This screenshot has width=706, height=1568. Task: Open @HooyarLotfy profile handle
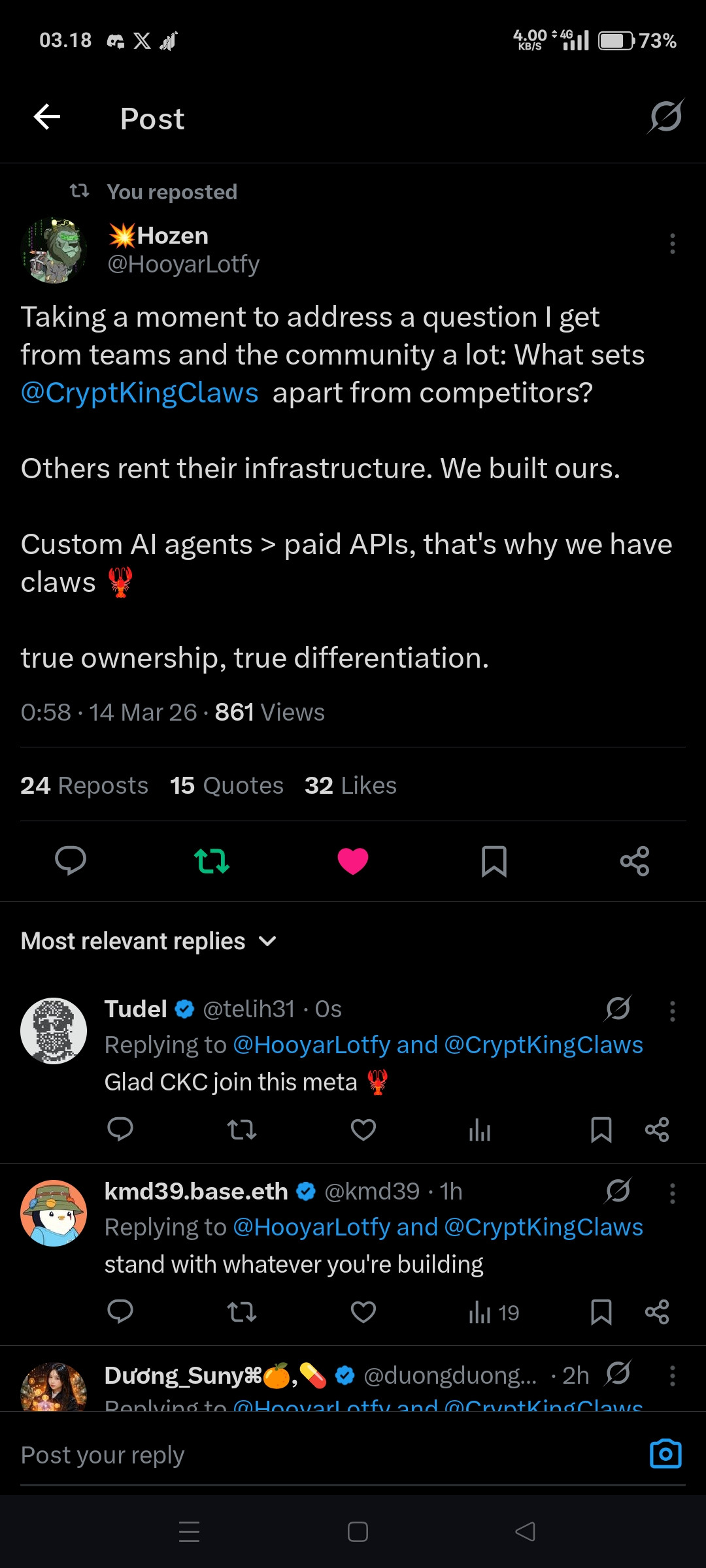(x=184, y=264)
